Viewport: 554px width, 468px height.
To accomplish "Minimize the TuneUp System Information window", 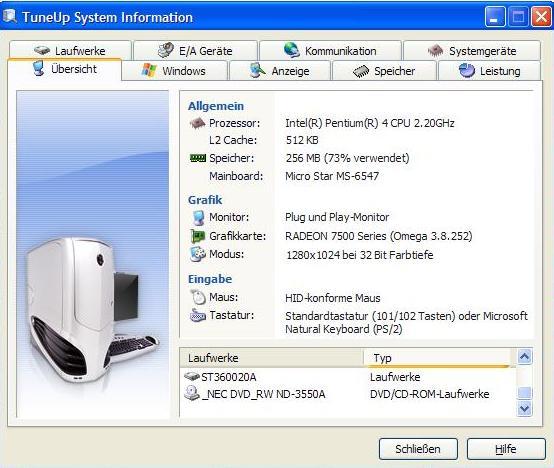I will 495,17.
